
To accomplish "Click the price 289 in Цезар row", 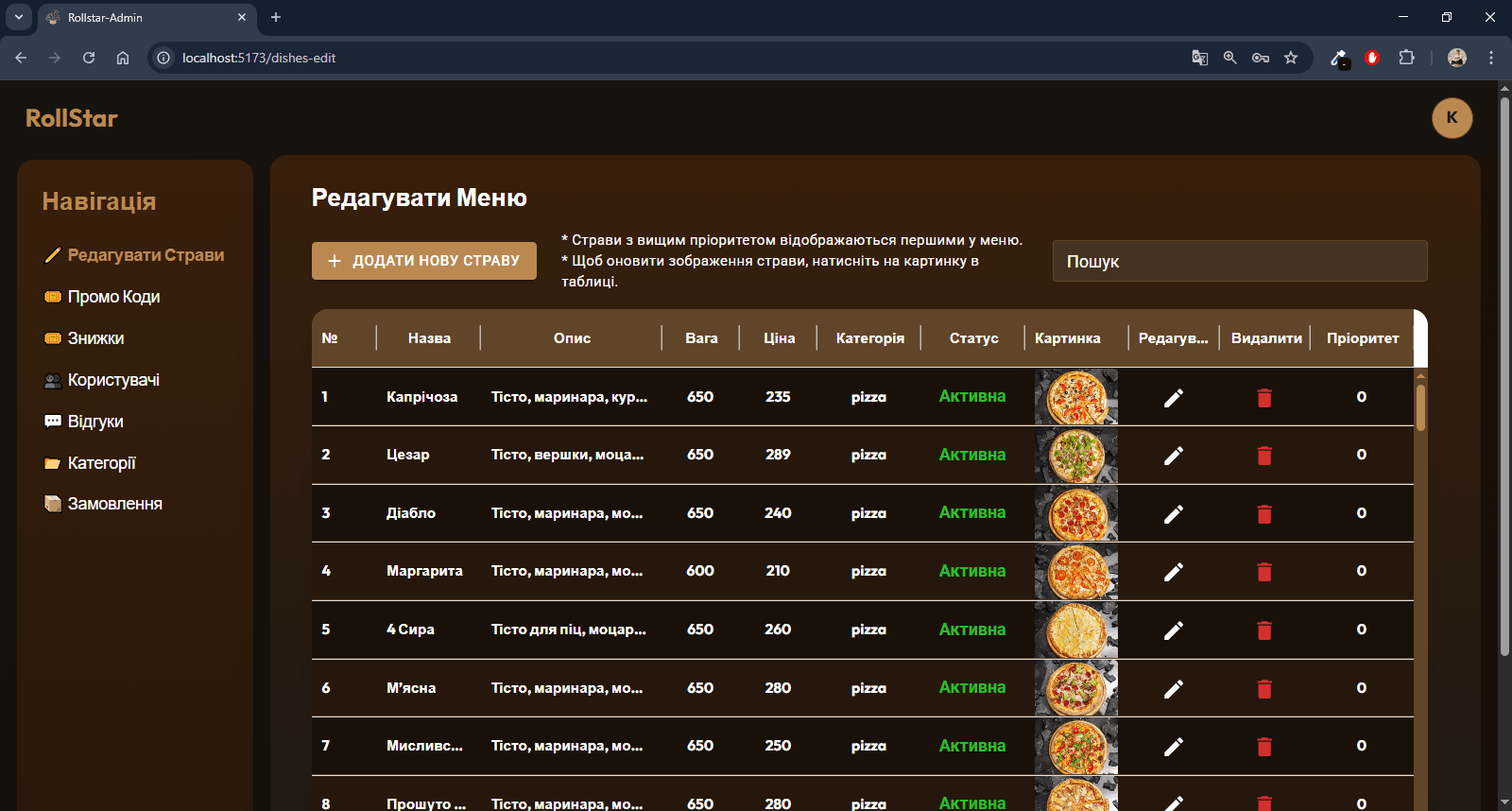I will pos(778,455).
